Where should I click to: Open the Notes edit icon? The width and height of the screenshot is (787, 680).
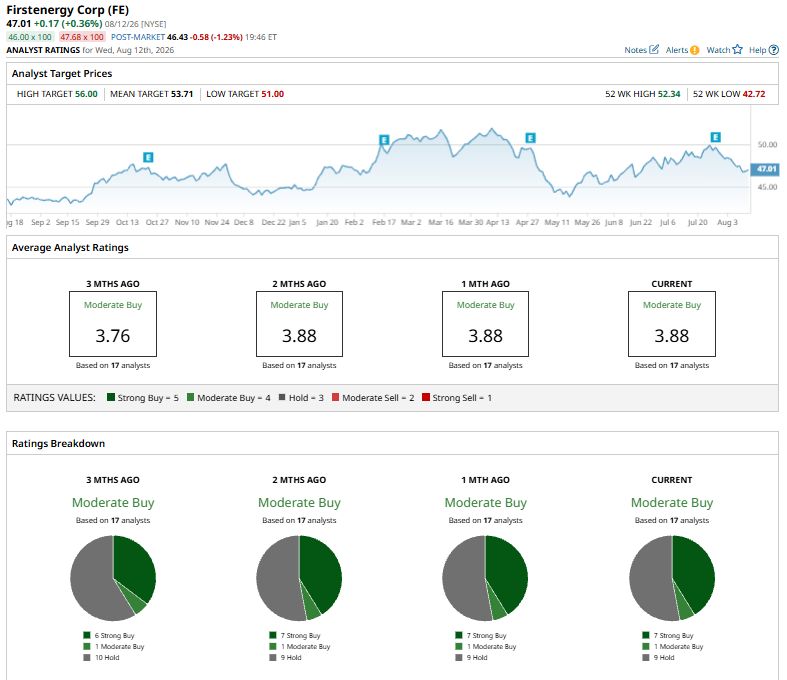click(653, 49)
